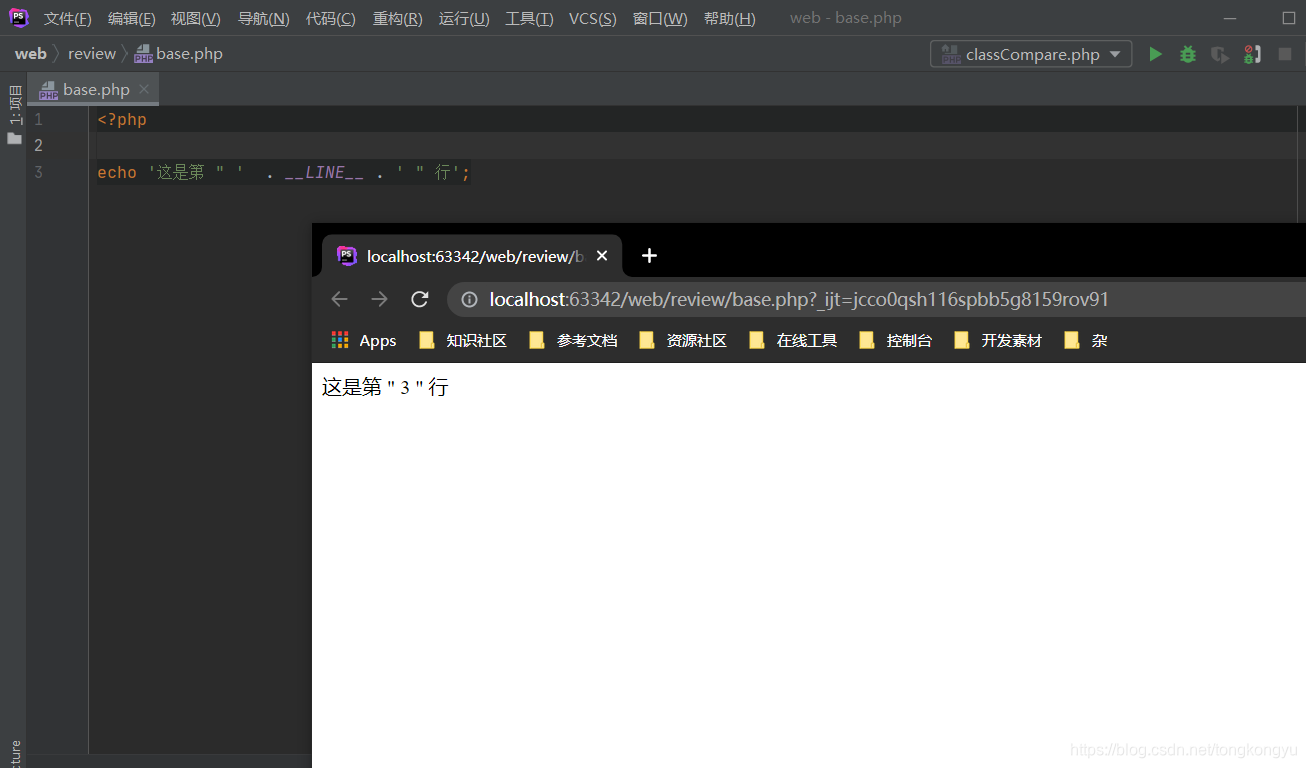This screenshot has width=1306, height=768.
Task: Click the base.php breadcrumb item
Action: point(179,54)
